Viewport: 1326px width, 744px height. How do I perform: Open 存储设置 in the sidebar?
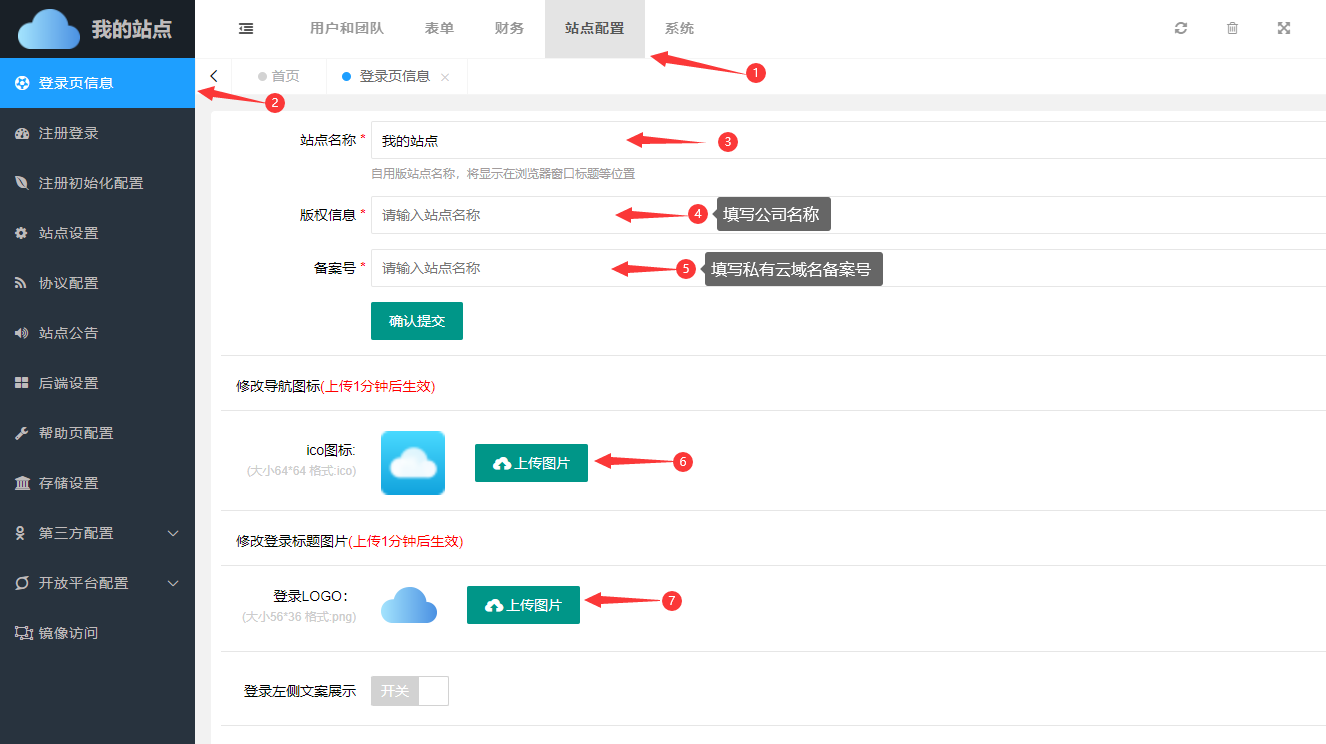click(68, 483)
